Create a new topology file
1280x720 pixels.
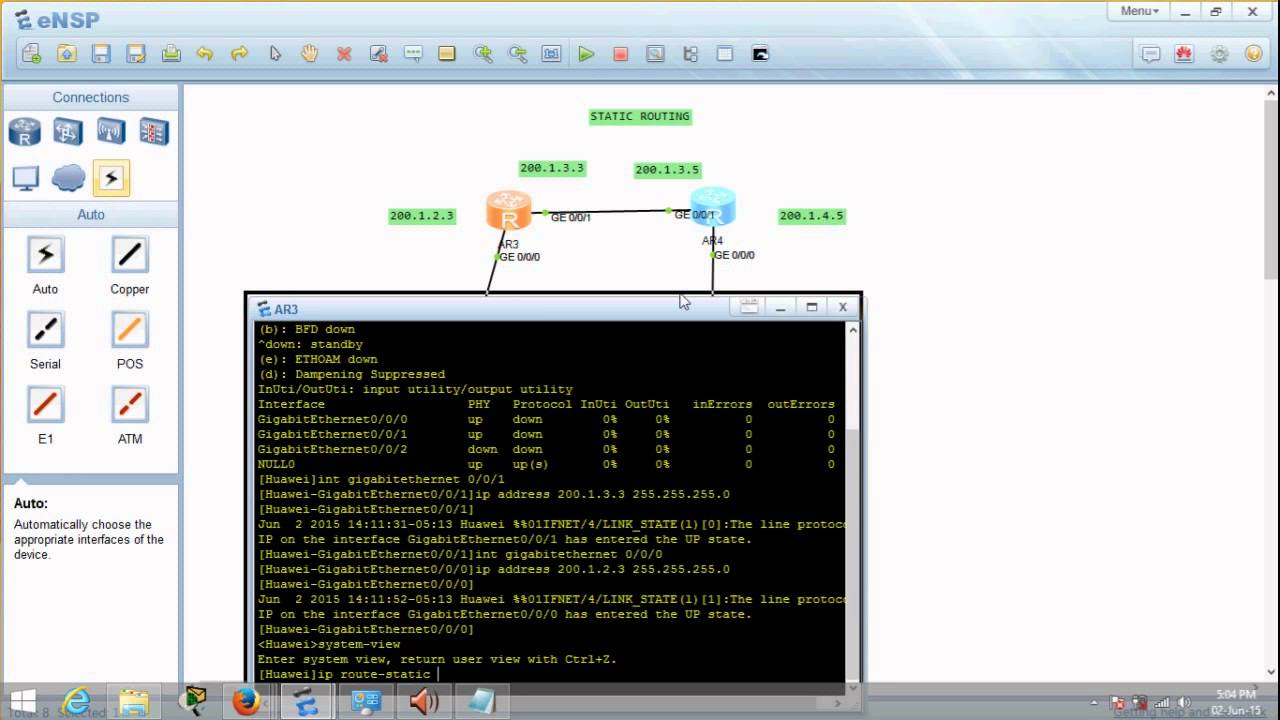(x=31, y=54)
